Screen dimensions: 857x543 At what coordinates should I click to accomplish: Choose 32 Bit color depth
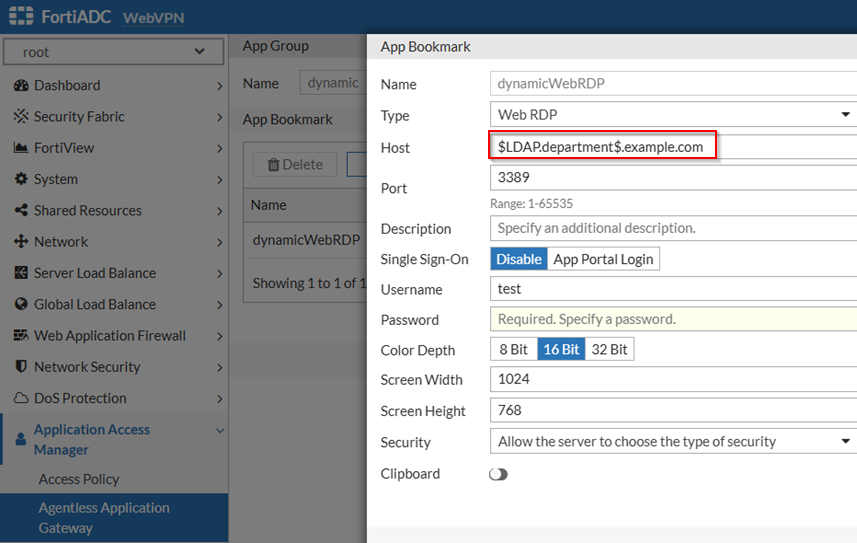tap(609, 349)
